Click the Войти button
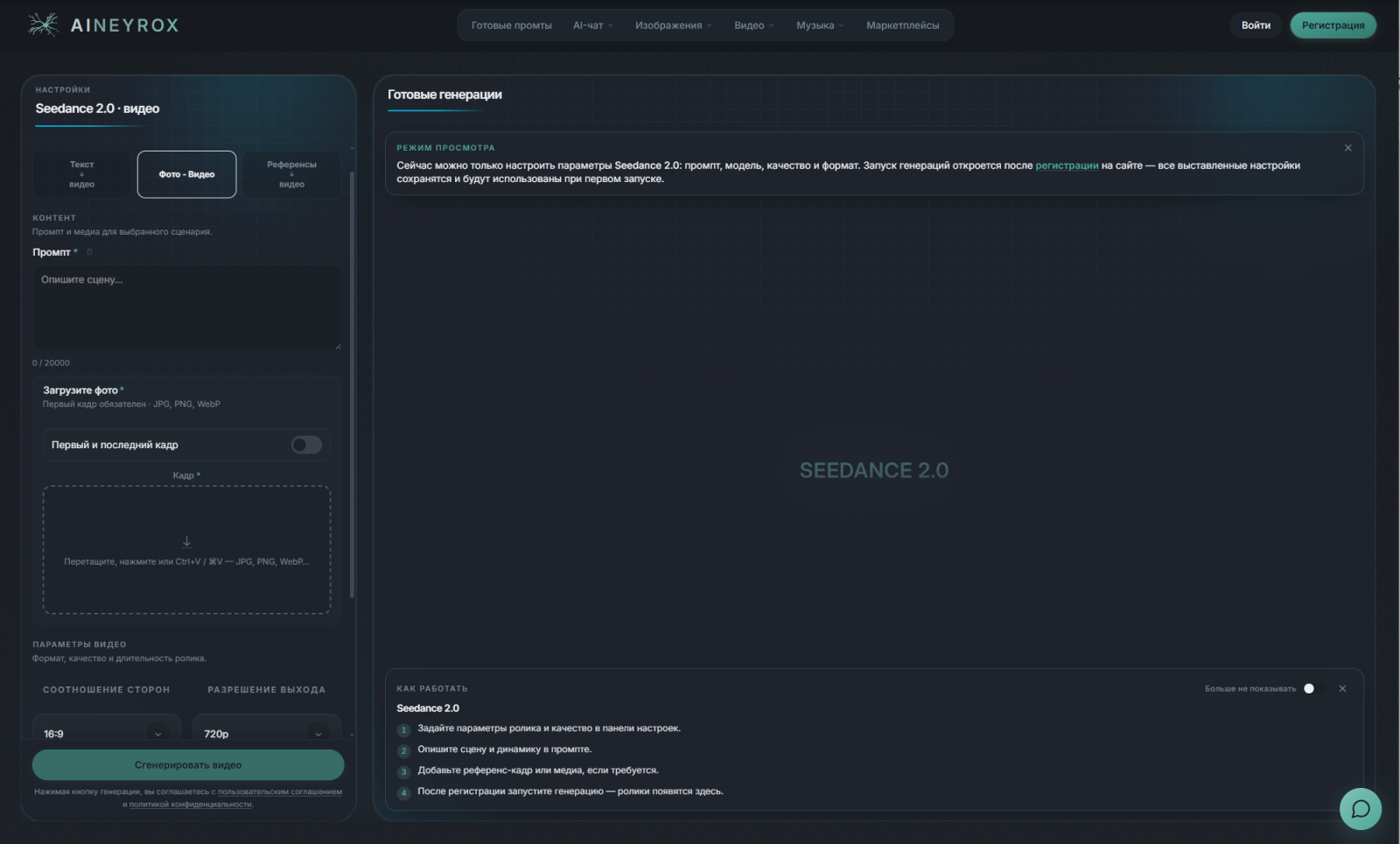 [x=1256, y=25]
